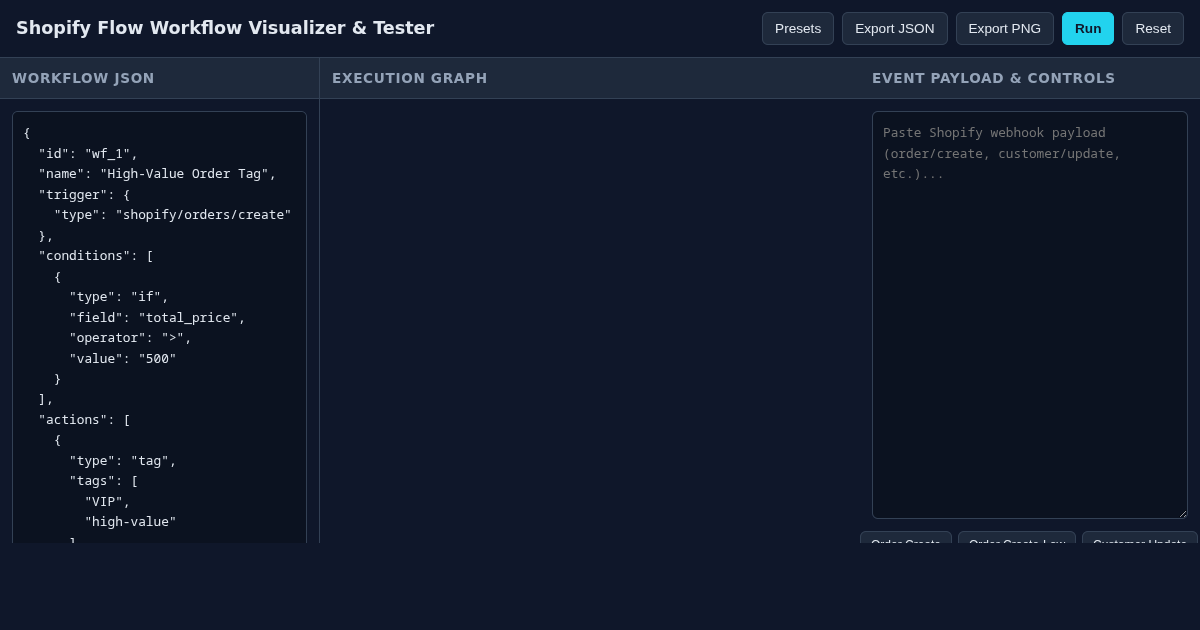Click the "VIP" tag entry
Image resolution: width=1200 pixels, height=630 pixels.
click(107, 502)
